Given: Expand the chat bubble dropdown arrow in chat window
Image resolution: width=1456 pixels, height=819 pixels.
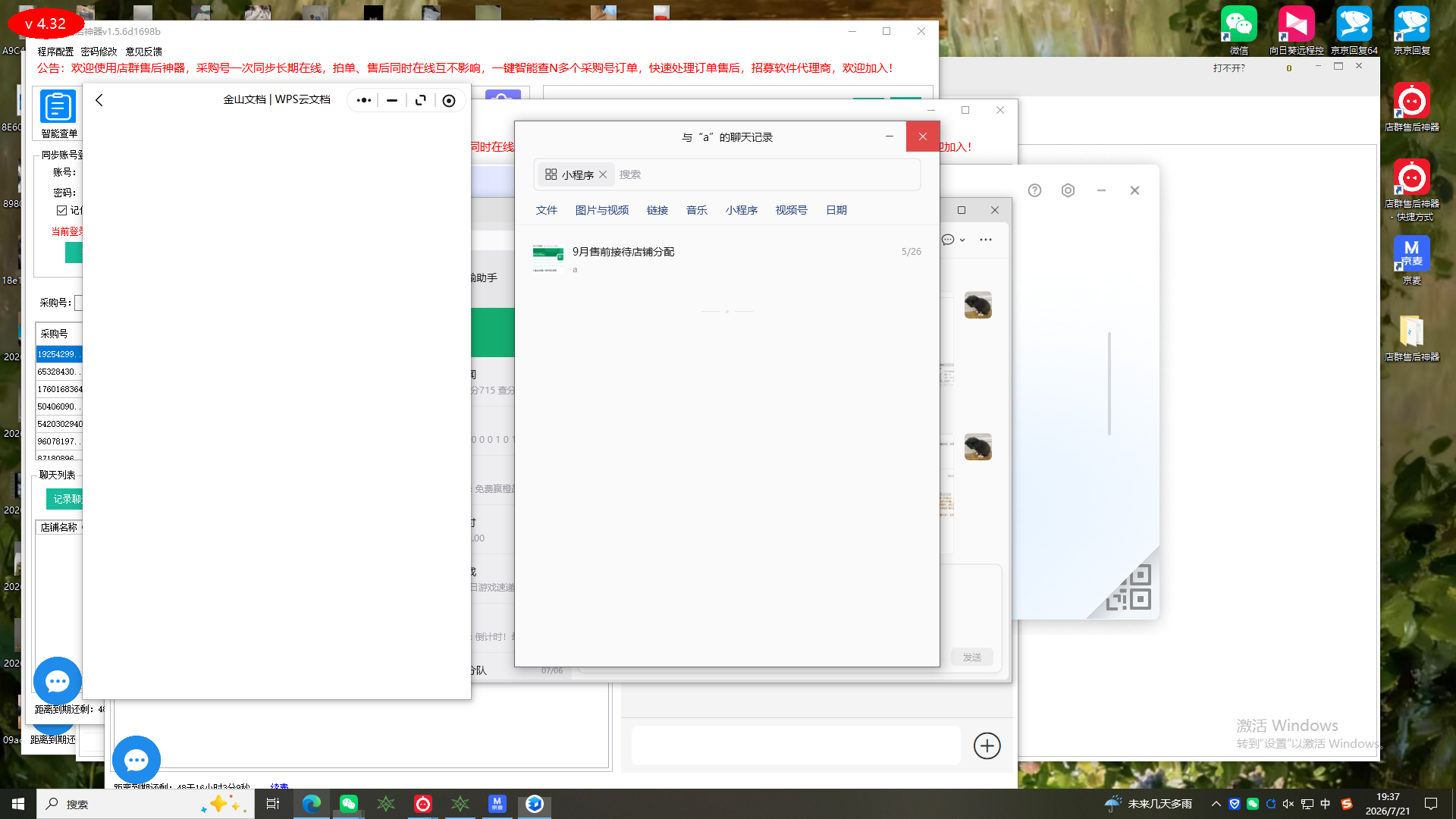Looking at the screenshot, I should click(x=962, y=240).
